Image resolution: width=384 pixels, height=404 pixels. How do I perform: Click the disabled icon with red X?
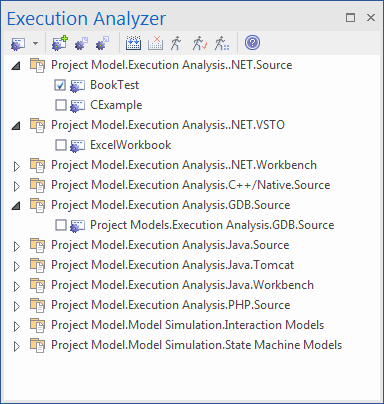[x=155, y=43]
